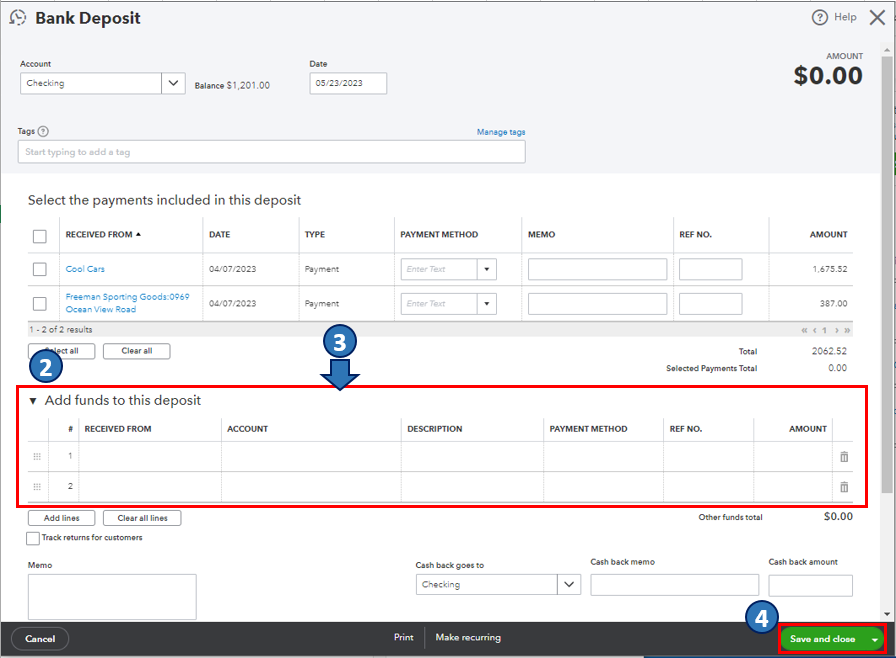Click the Bank Deposit history clock icon
The height and width of the screenshot is (658, 896).
pyautogui.click(x=18, y=18)
